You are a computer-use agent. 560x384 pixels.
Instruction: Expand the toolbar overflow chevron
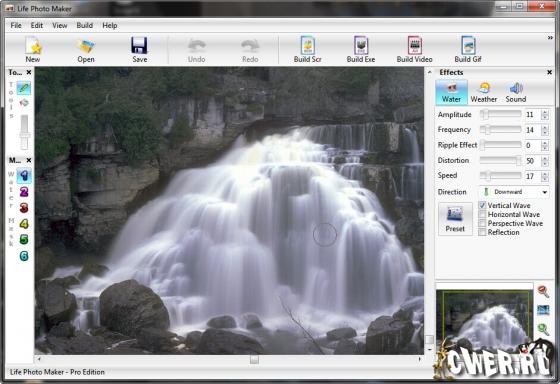(550, 38)
